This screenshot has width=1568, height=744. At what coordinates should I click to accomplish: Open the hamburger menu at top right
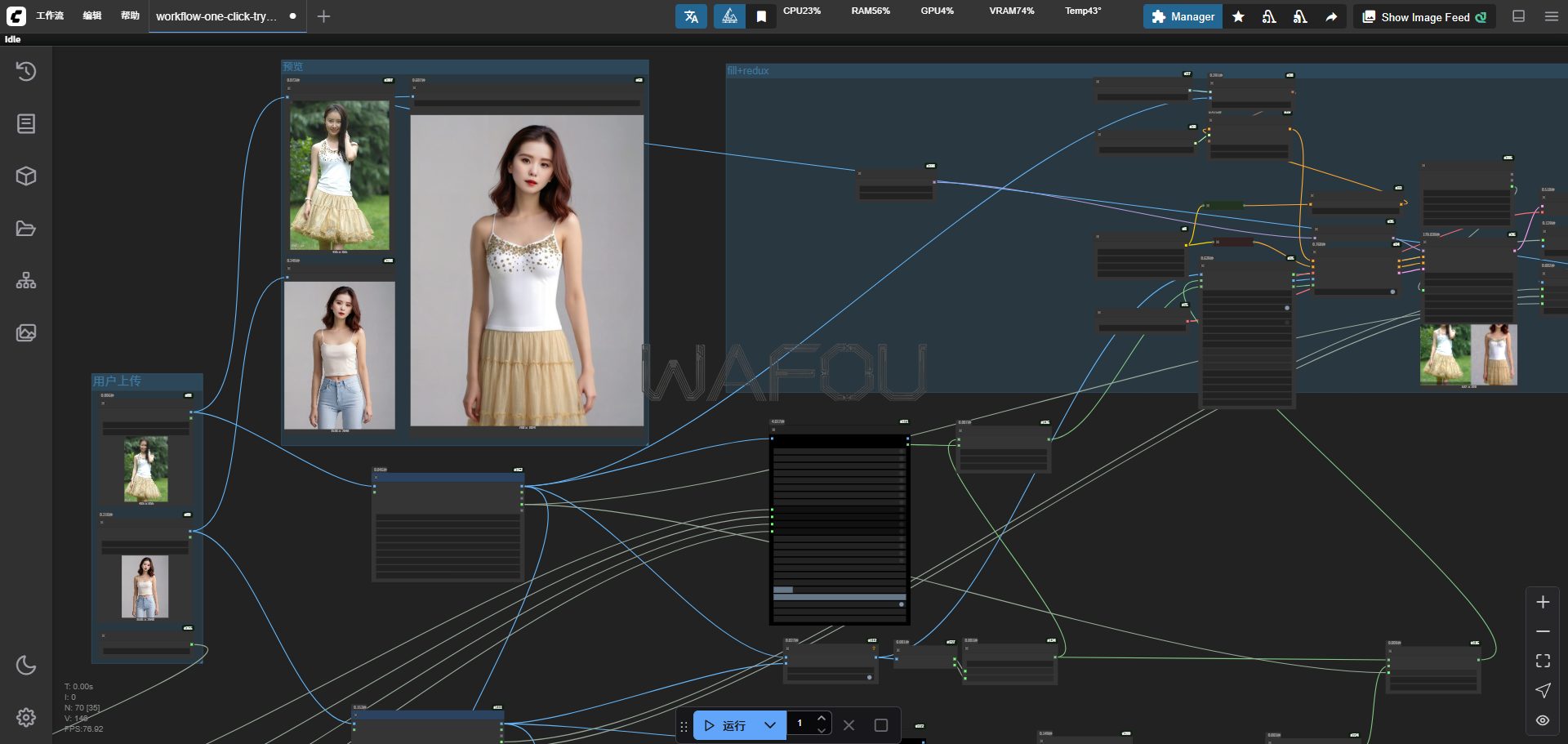pyautogui.click(x=1551, y=16)
